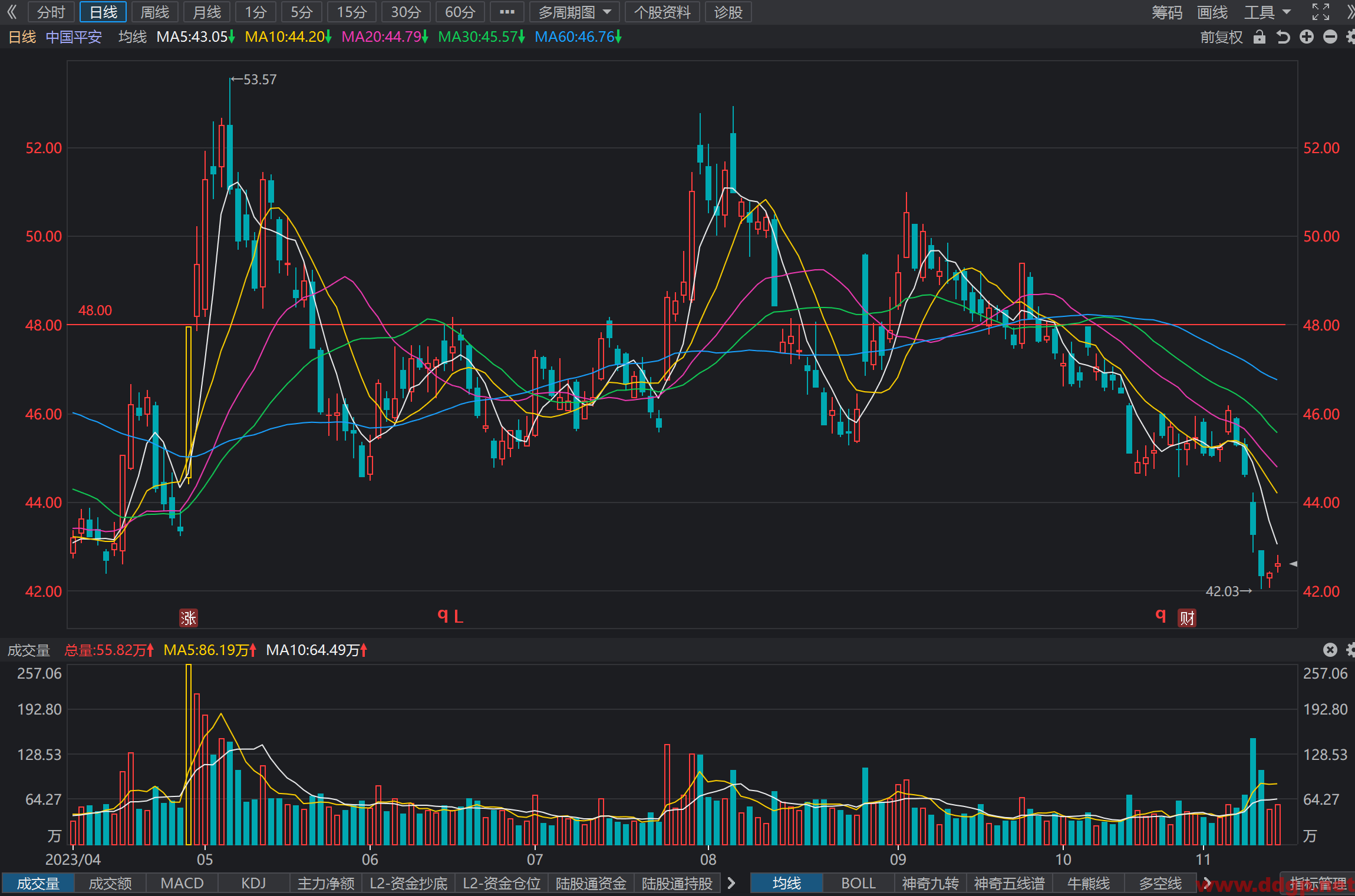The width and height of the screenshot is (1355, 896).
Task: Expand the 工具 tools dropdown
Action: [1267, 12]
